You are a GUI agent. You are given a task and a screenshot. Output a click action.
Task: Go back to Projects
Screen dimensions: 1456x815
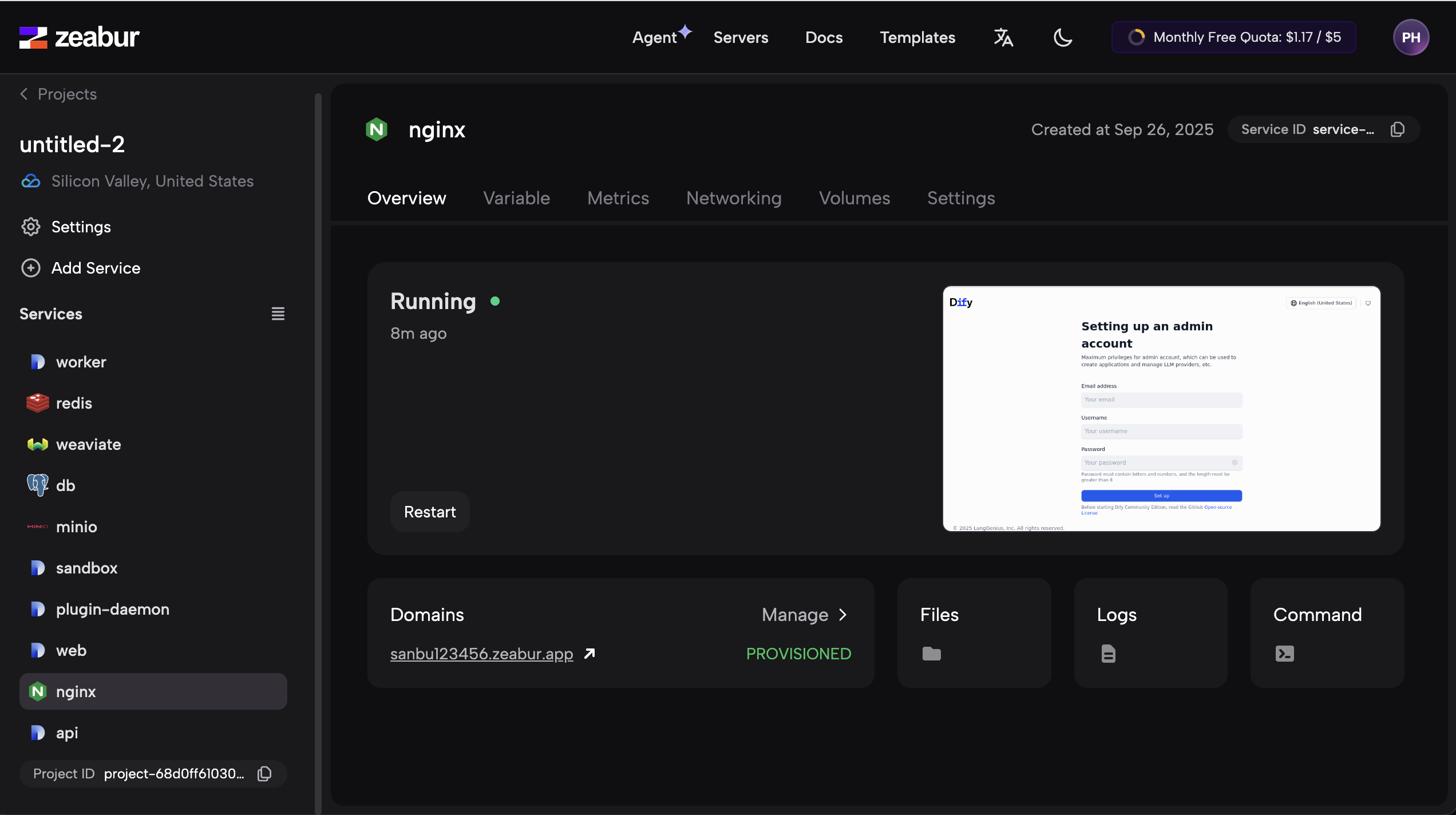pyautogui.click(x=58, y=94)
